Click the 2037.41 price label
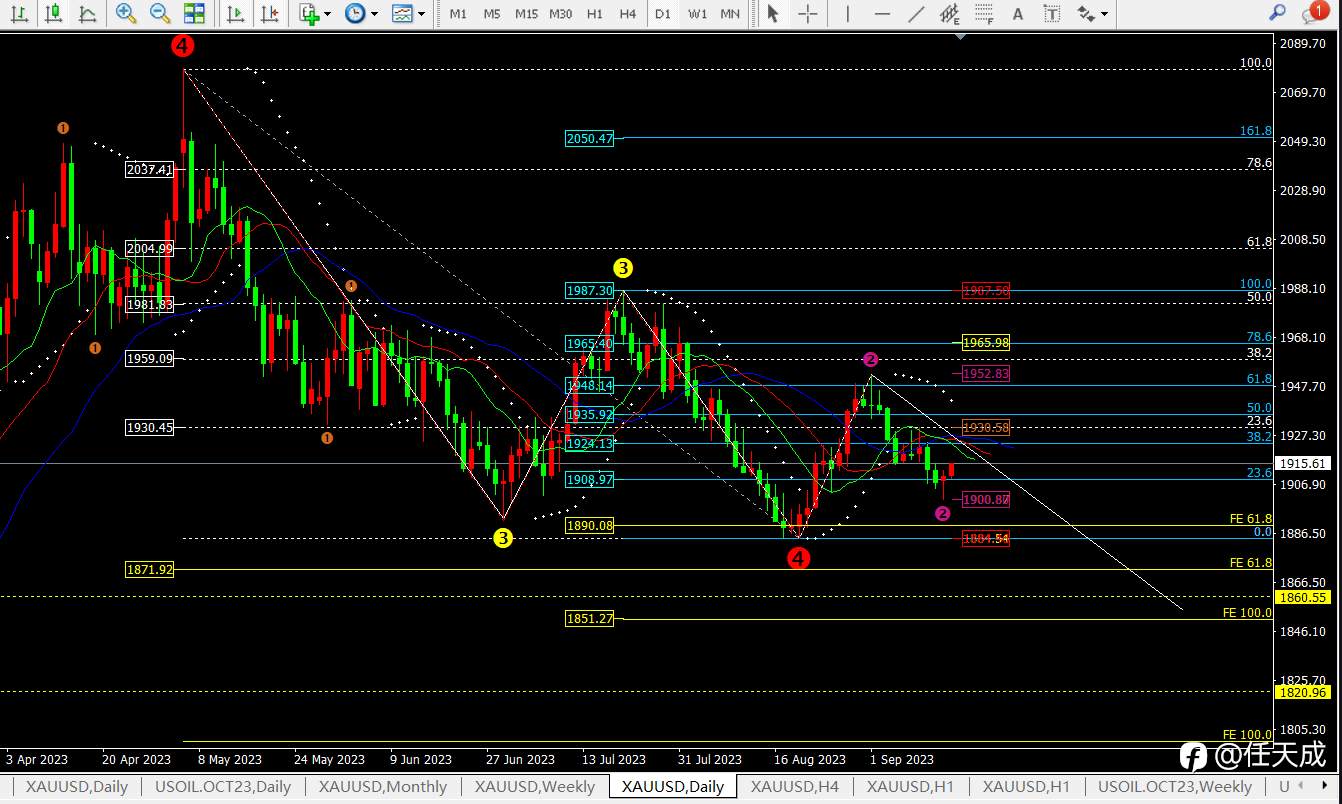The width and height of the screenshot is (1342, 804). click(149, 170)
